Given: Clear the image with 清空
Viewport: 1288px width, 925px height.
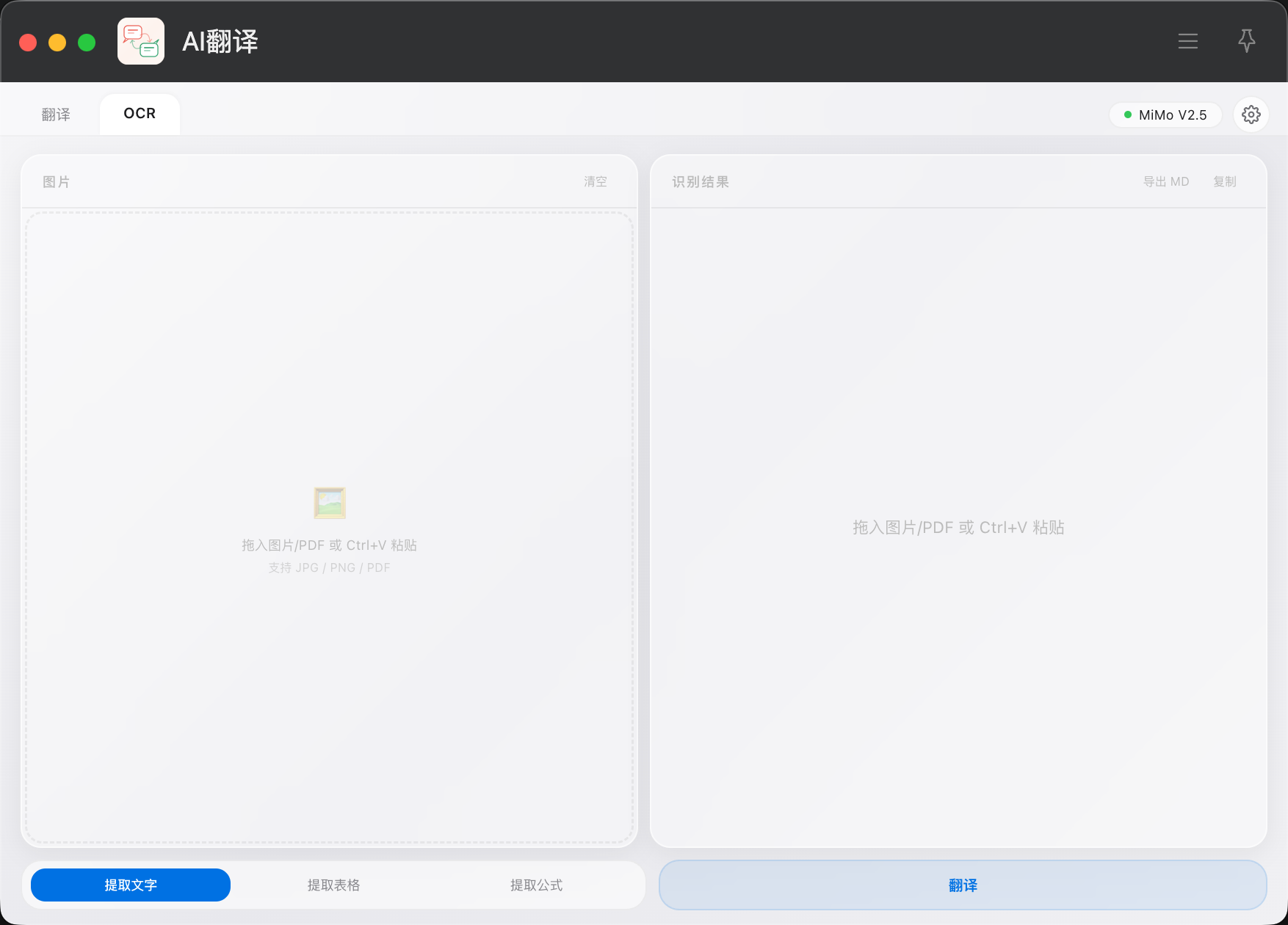Looking at the screenshot, I should (x=596, y=181).
